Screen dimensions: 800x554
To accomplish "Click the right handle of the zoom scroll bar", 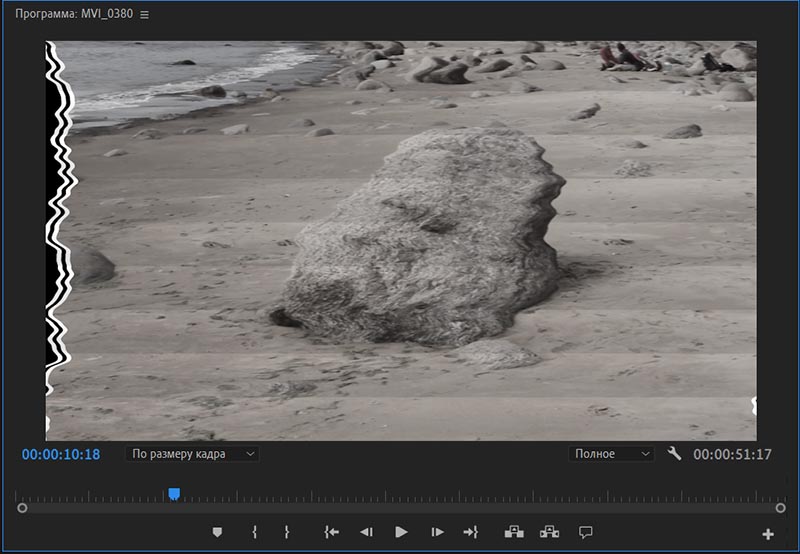I will [780, 508].
